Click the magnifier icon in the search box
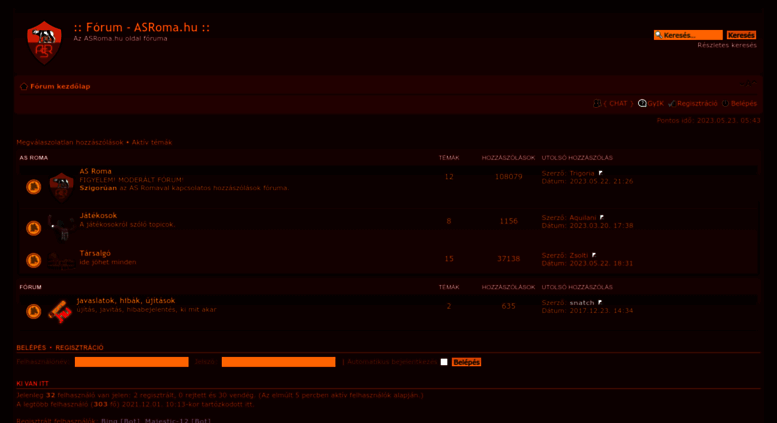 click(x=659, y=35)
